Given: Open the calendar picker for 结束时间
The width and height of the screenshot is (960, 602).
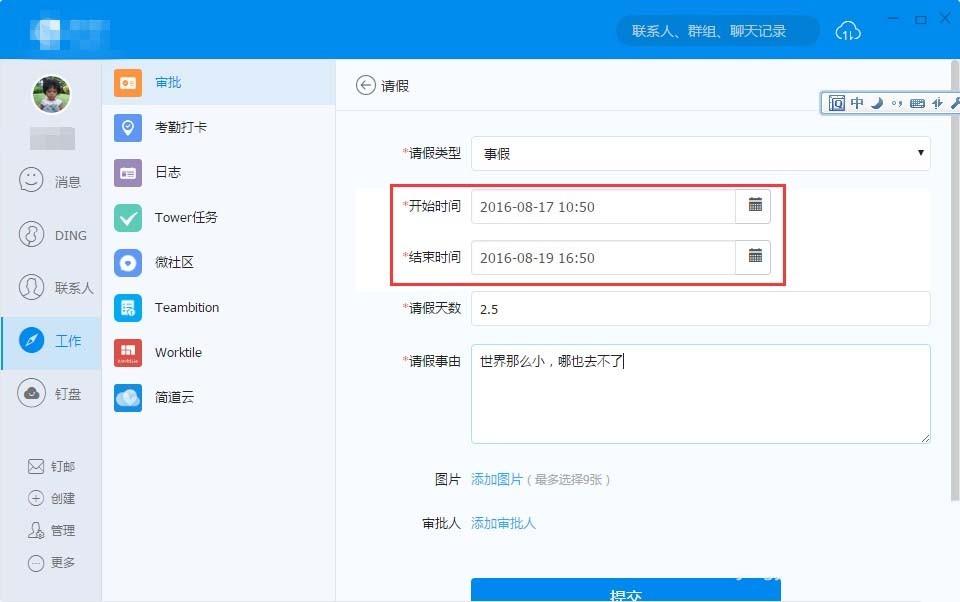Looking at the screenshot, I should pos(754,256).
